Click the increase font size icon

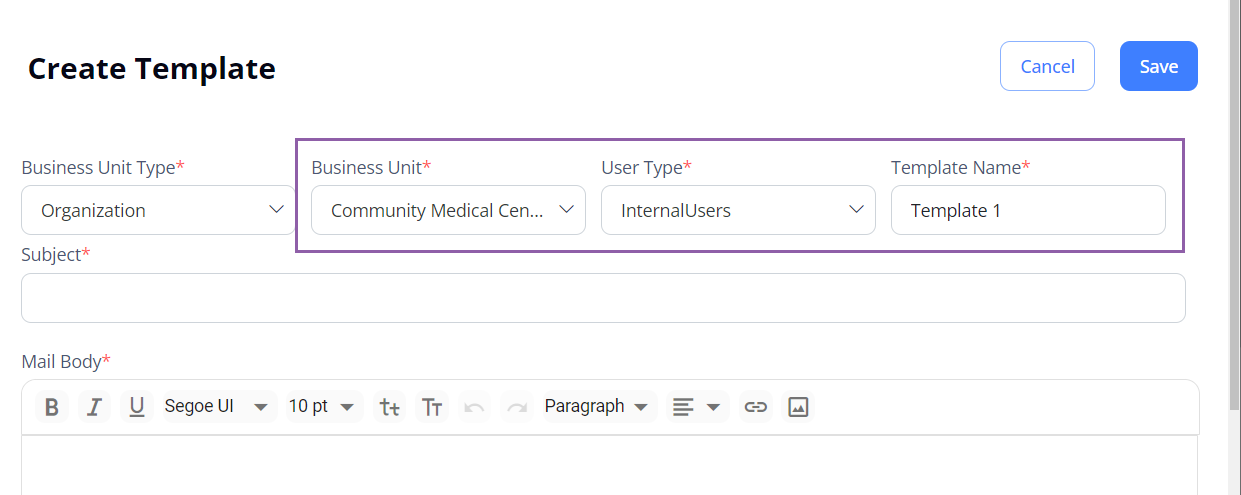click(x=432, y=407)
